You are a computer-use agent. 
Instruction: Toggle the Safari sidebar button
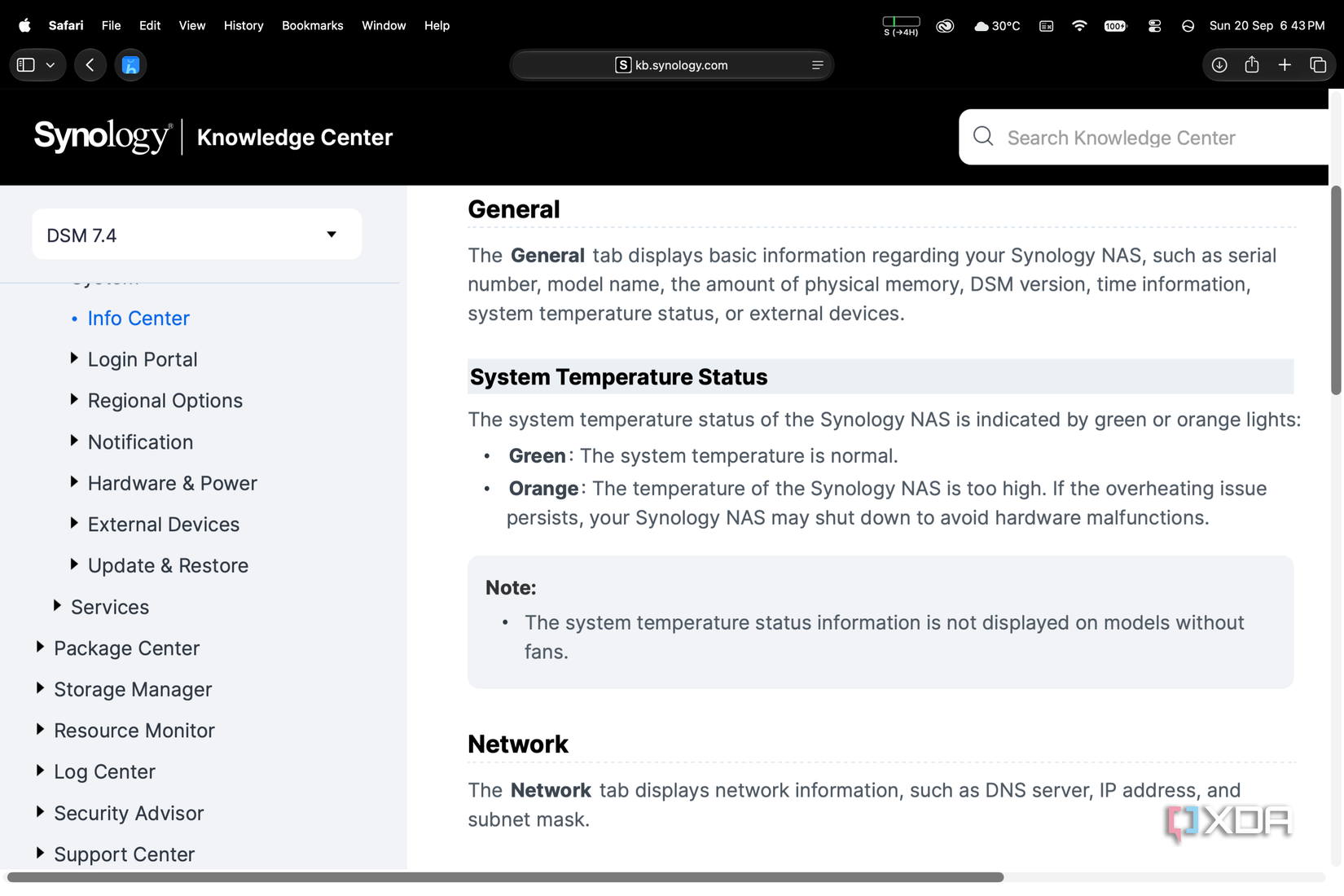point(26,65)
